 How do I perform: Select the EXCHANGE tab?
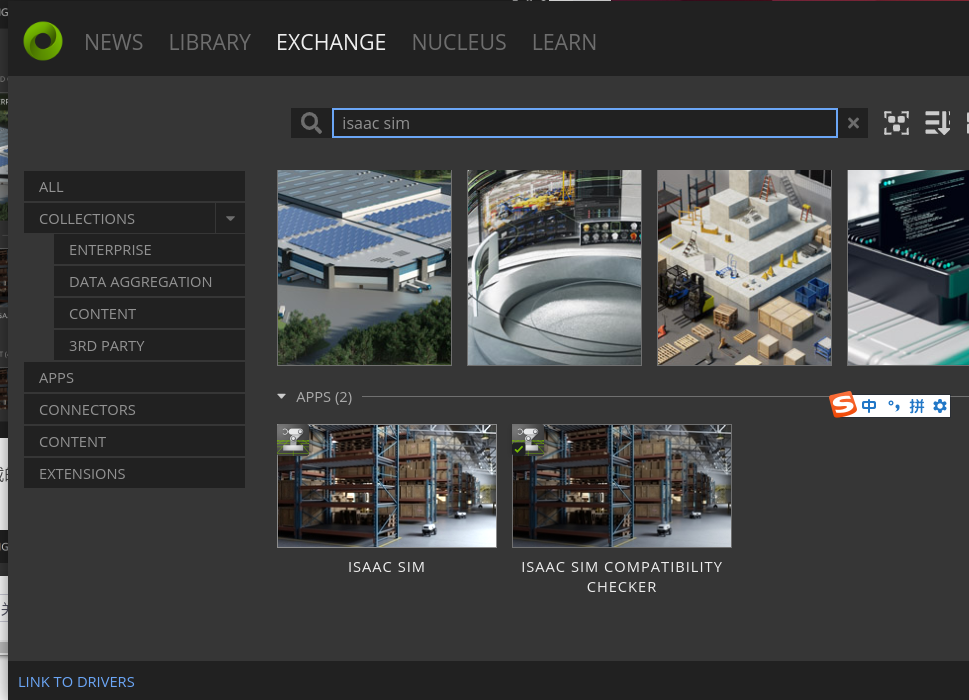tap(331, 42)
